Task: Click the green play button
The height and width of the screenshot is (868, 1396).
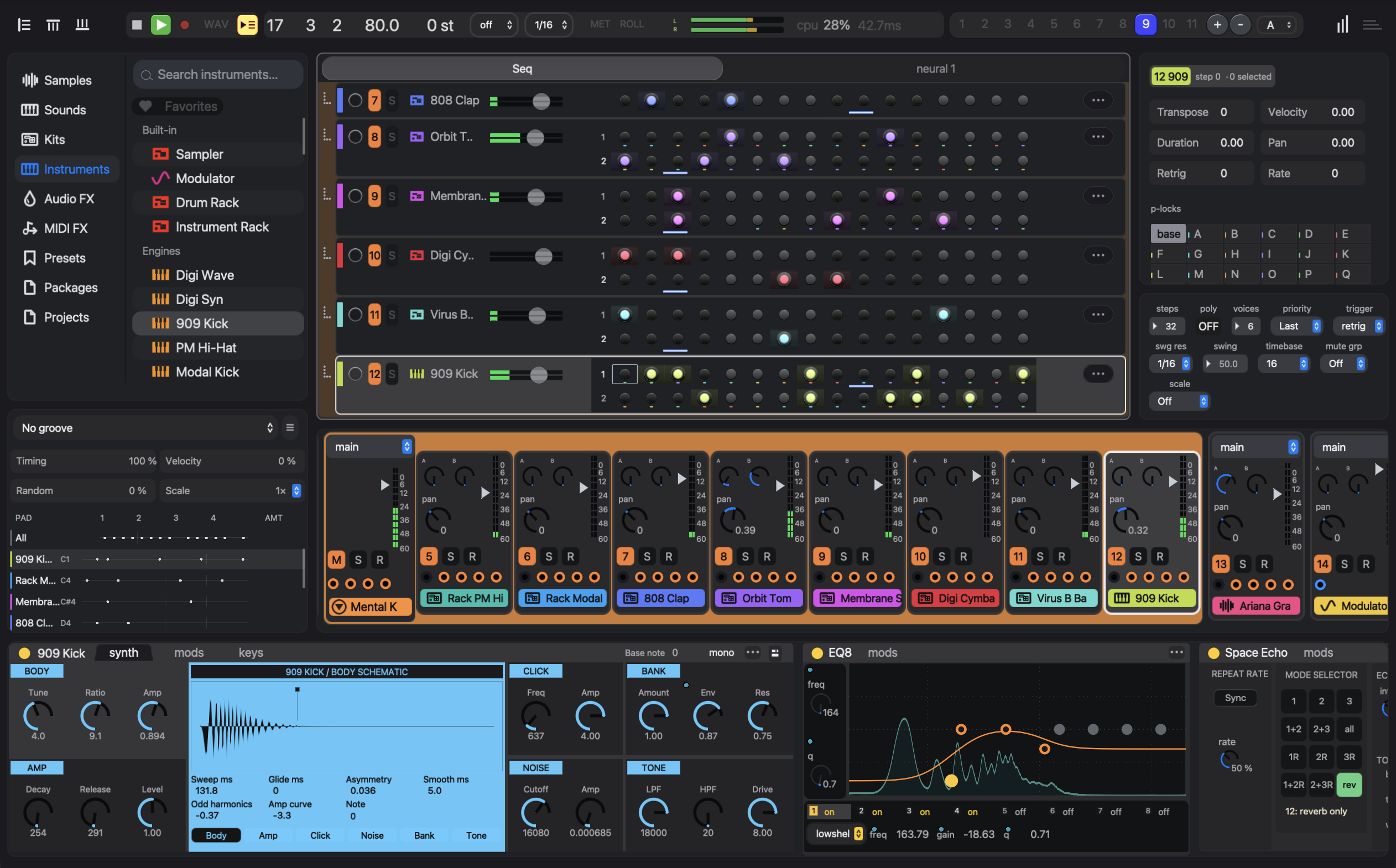Action: tap(161, 25)
